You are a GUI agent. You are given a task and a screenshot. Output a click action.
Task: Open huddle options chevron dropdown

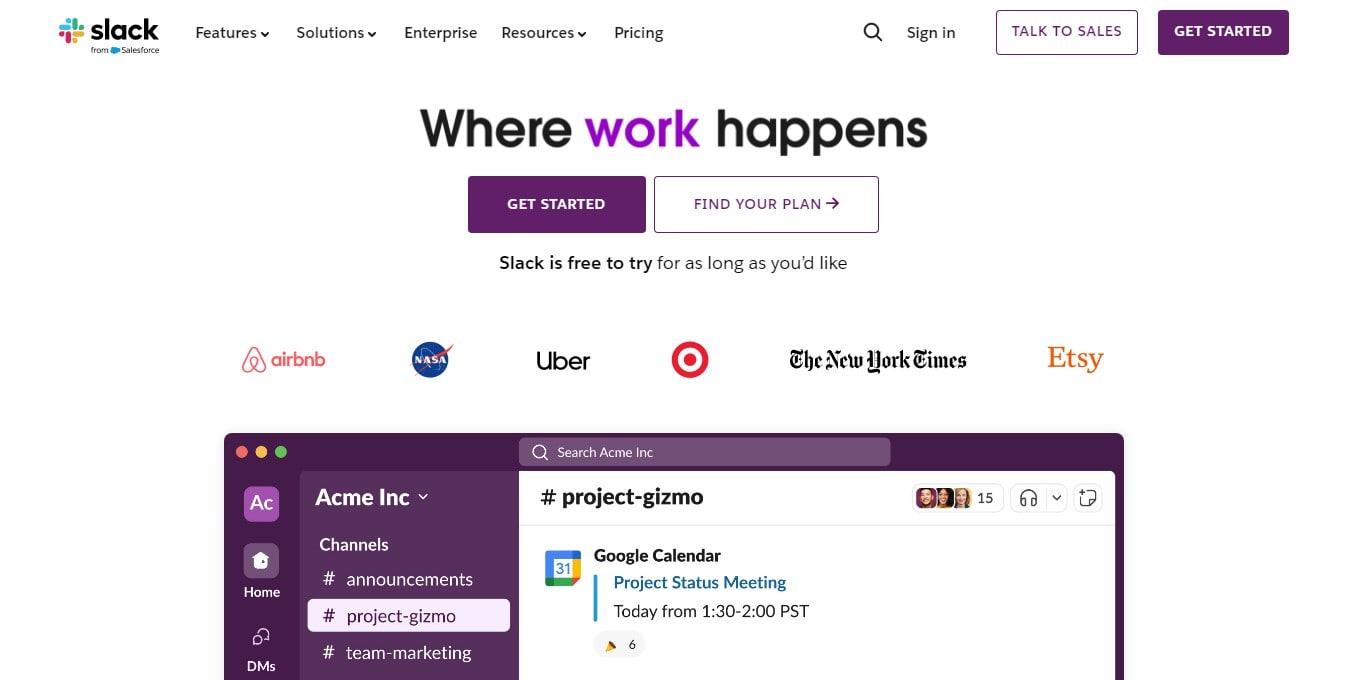tap(1057, 498)
